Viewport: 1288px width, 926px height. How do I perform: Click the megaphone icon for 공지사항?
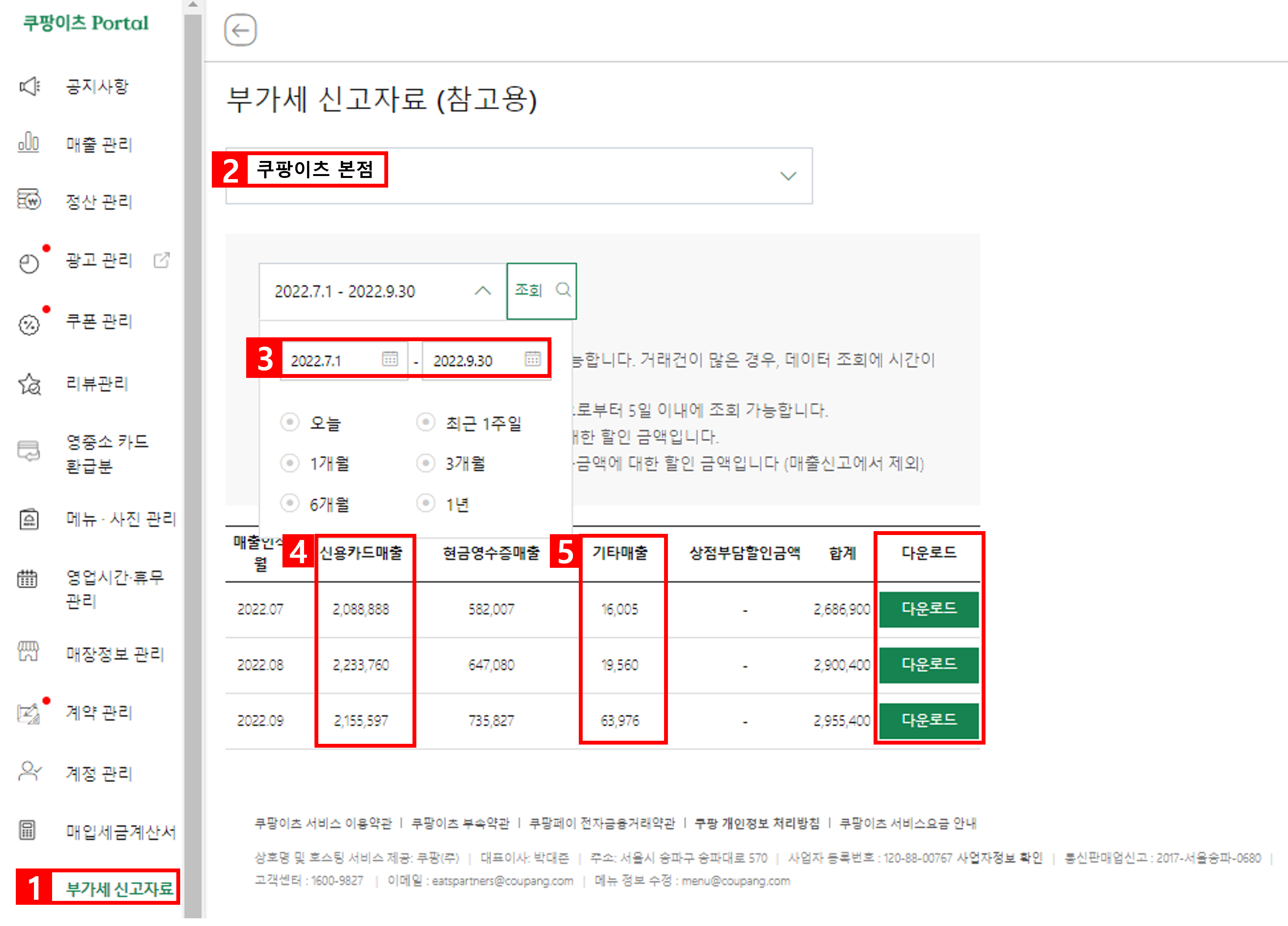(x=30, y=87)
